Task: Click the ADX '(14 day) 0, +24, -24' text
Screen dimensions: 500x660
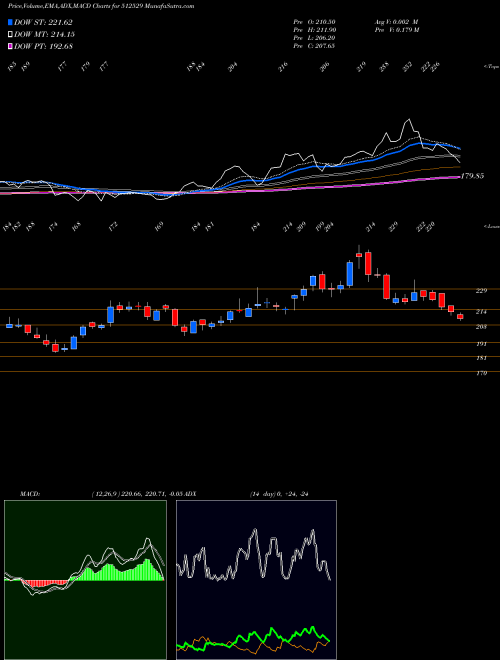Action: (279, 494)
